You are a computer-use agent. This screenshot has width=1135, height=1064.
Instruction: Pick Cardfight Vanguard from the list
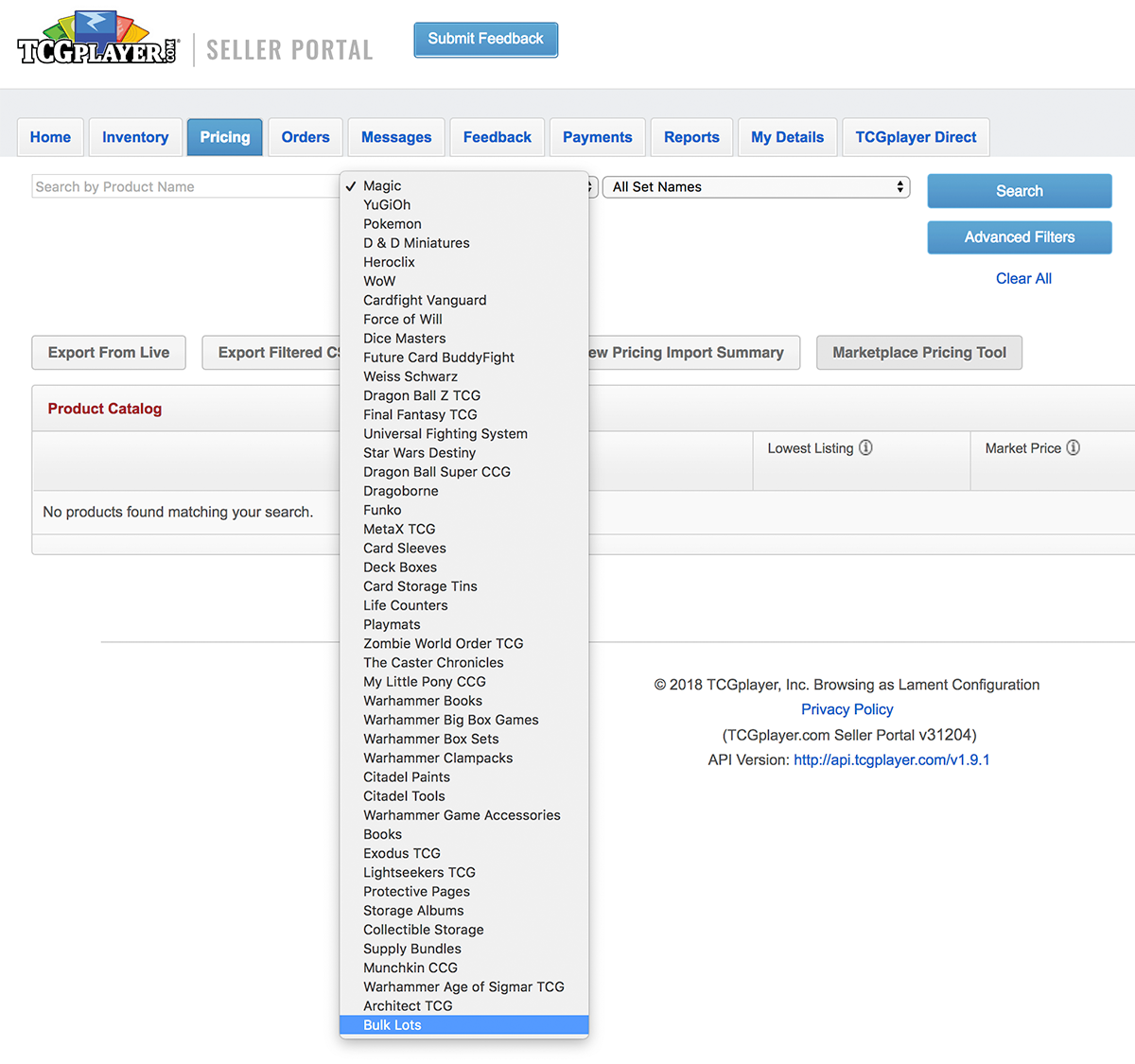coord(464,301)
